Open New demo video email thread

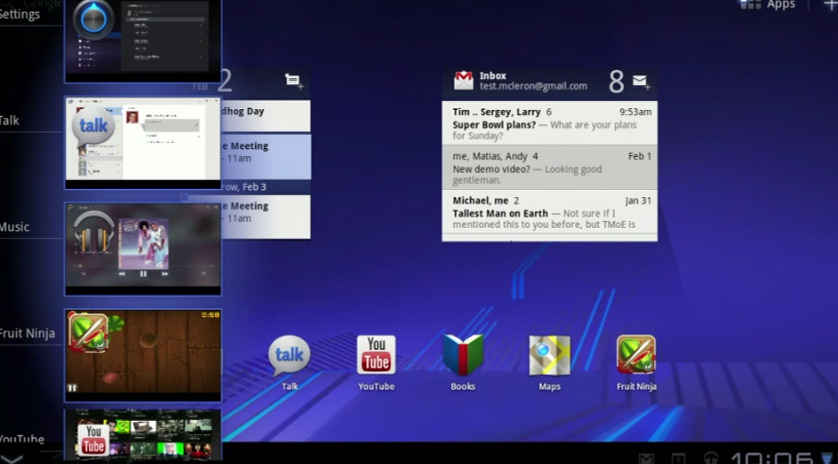(549, 167)
